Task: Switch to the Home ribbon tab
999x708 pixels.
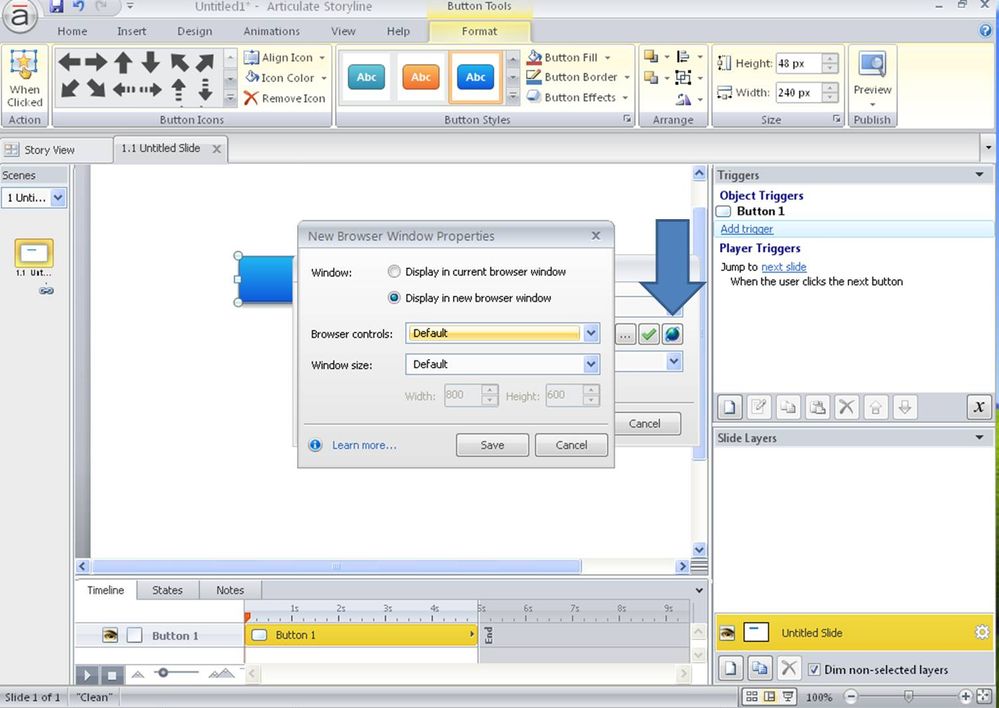Action: (x=72, y=31)
